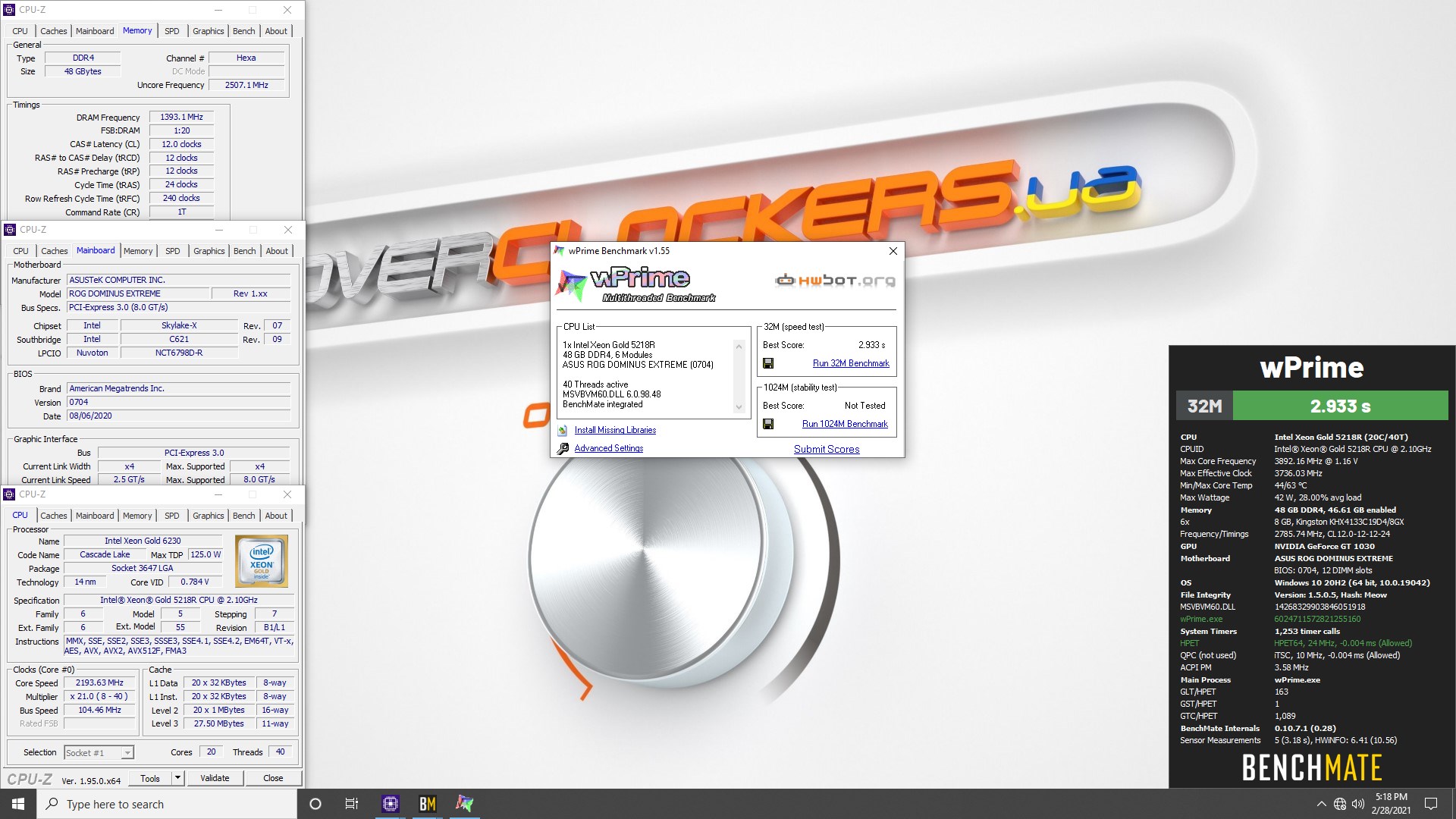Click the save icon in 1024M section
Image resolution: width=1456 pixels, height=819 pixels.
(768, 424)
